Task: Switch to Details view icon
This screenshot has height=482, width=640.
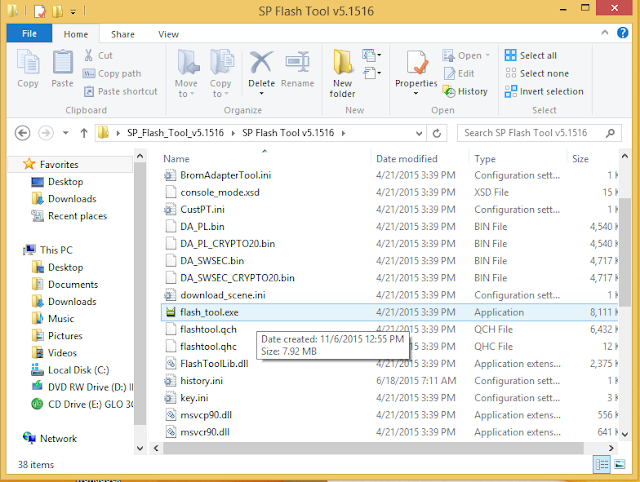Action: (602, 465)
